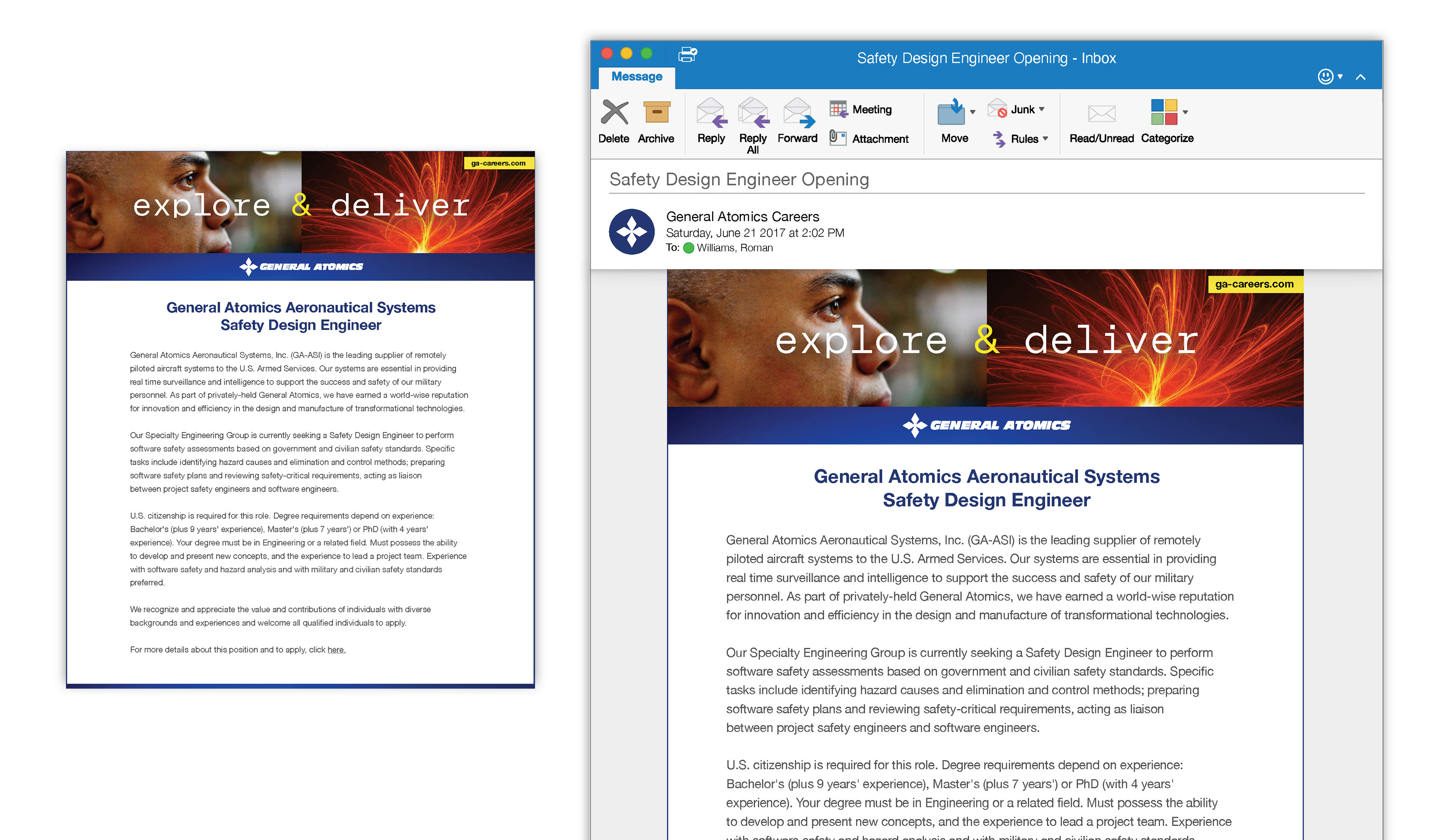Click the 'here' apply link
The width and height of the screenshot is (1450, 840).
(x=336, y=650)
